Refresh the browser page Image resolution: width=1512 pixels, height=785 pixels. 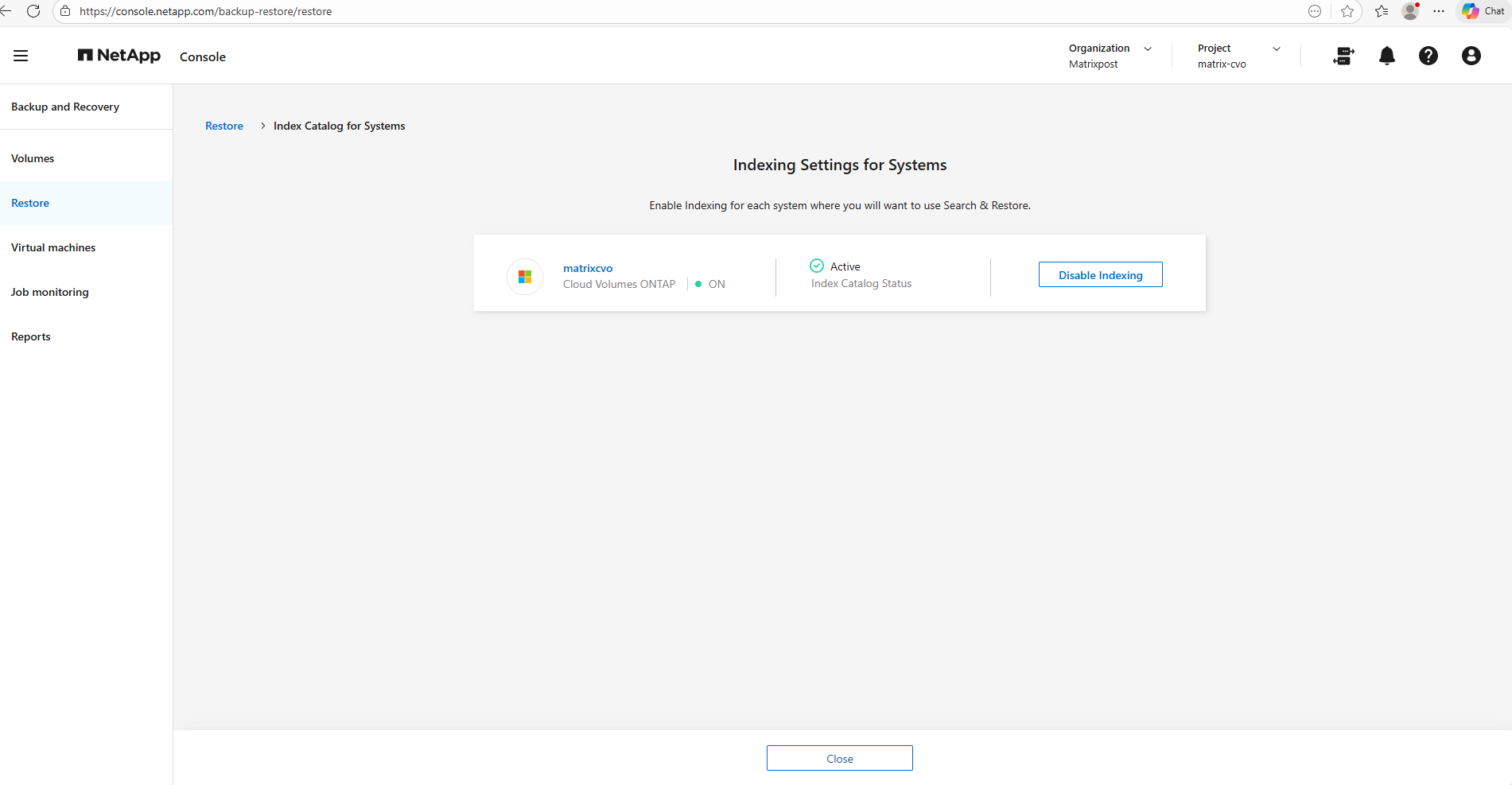(x=33, y=11)
